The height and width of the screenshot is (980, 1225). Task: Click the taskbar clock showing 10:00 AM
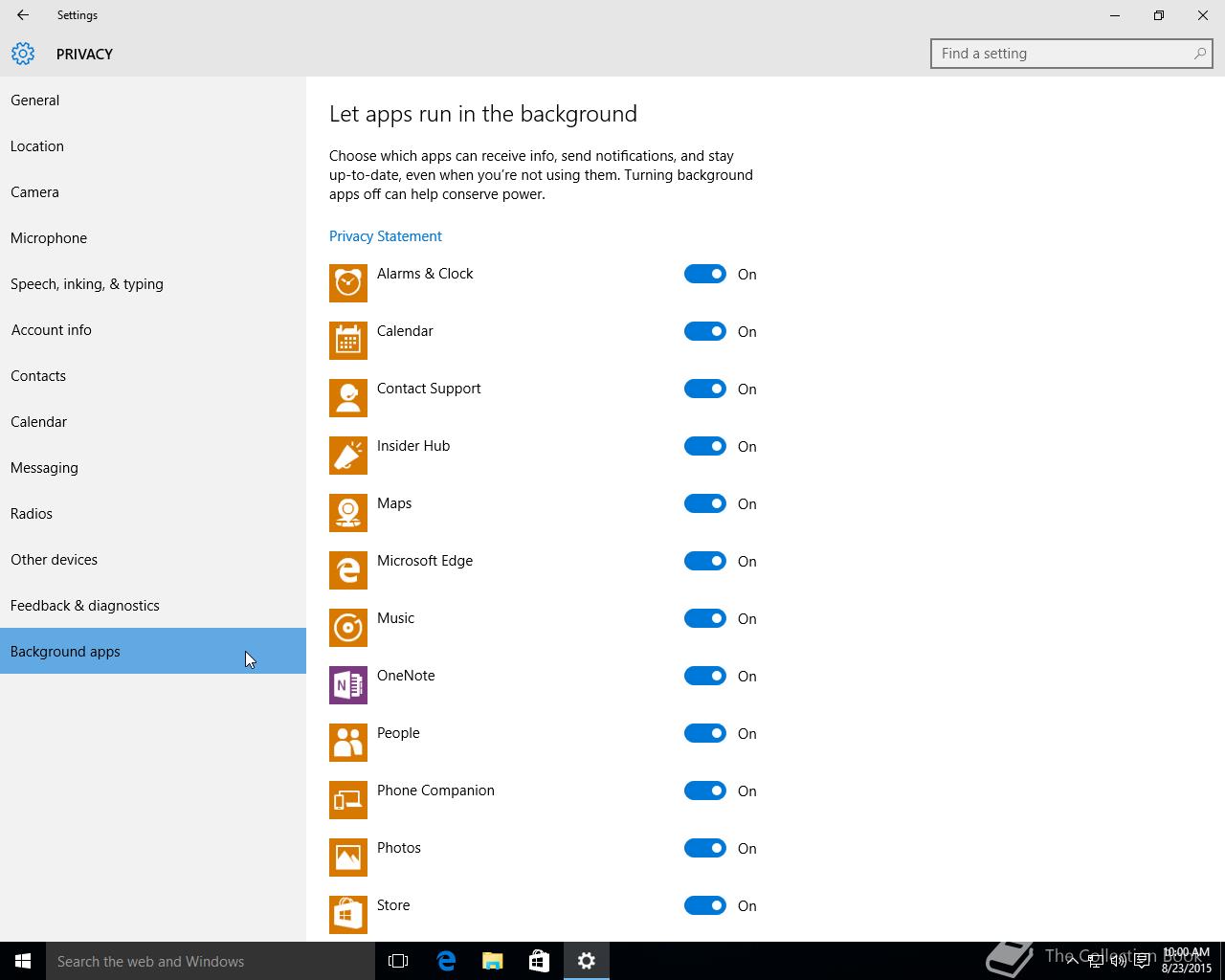click(1187, 961)
